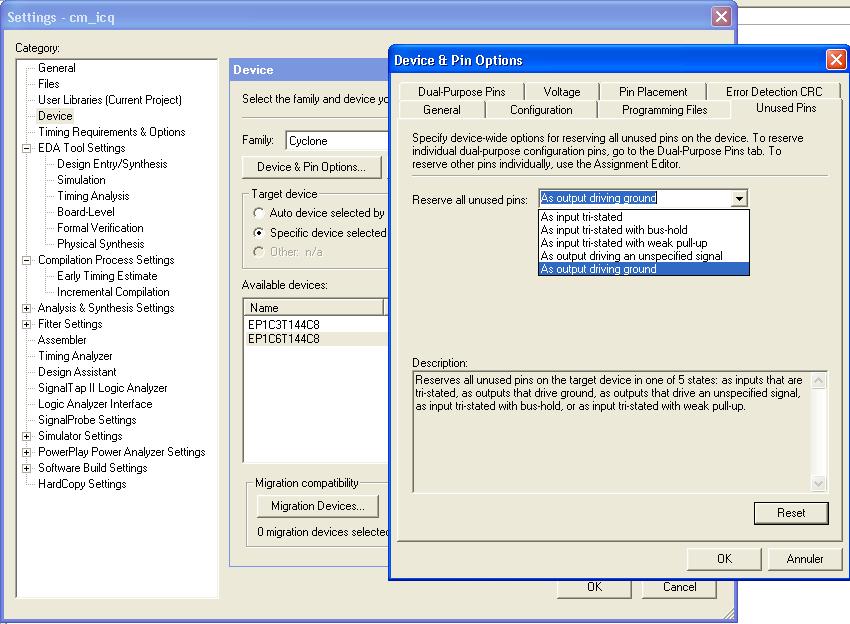Viewport: 850px width, 624px height.
Task: Open the Device & Pin Options... button
Action: (311, 167)
